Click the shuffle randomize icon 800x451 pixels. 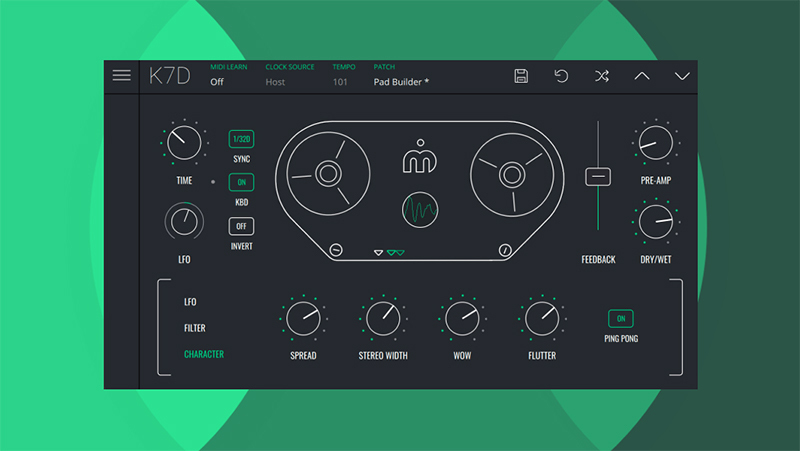(601, 76)
